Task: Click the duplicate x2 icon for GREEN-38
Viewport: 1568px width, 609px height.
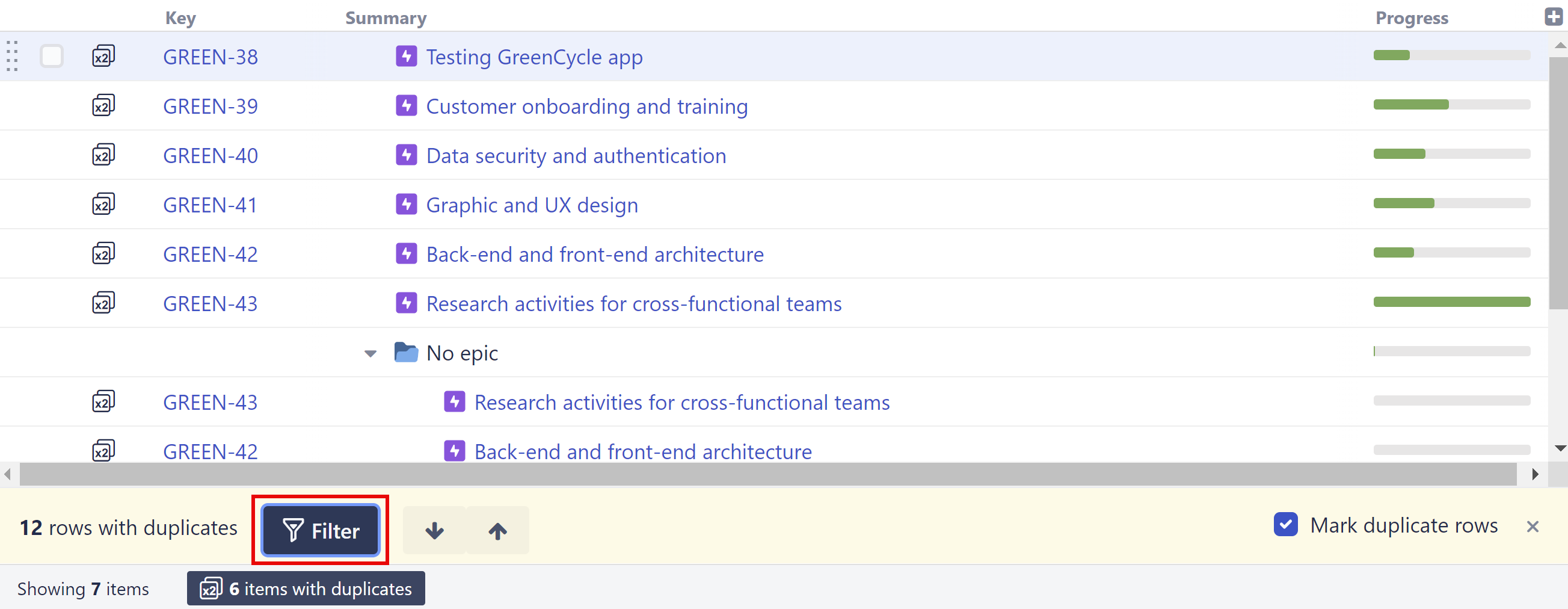Action: pos(103,56)
